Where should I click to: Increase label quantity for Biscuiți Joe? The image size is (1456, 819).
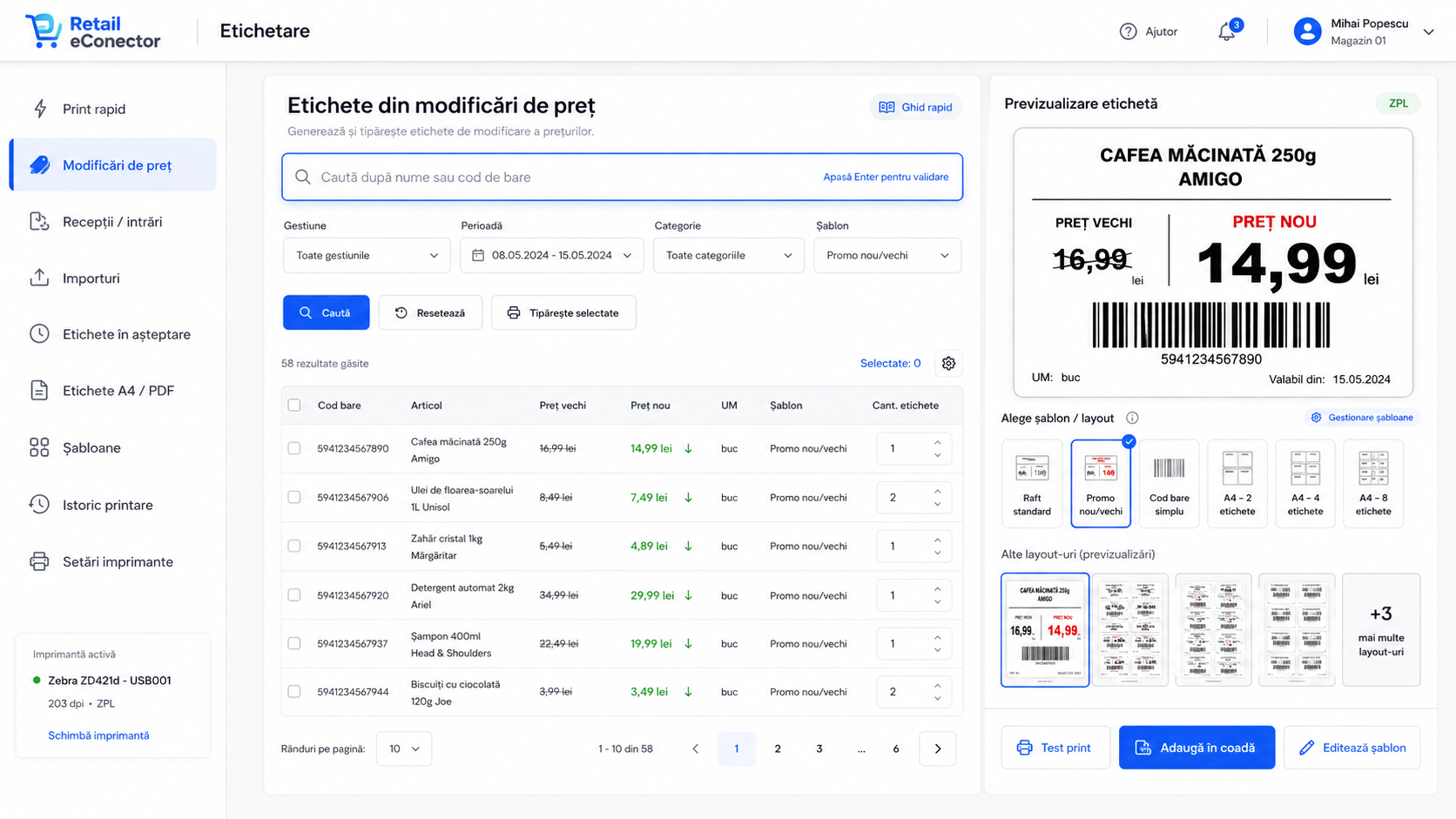pyautogui.click(x=938, y=686)
